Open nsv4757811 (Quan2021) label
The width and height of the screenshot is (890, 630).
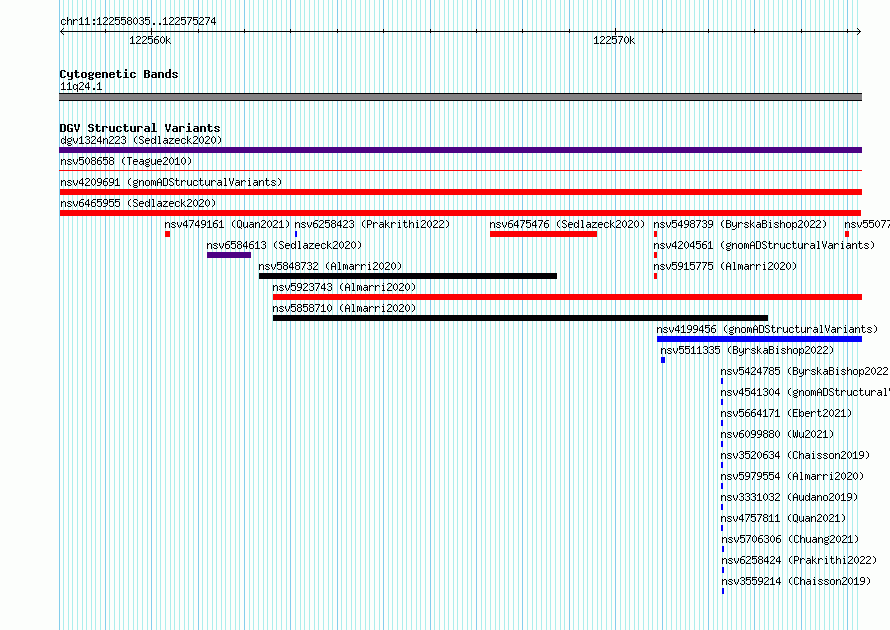click(783, 518)
